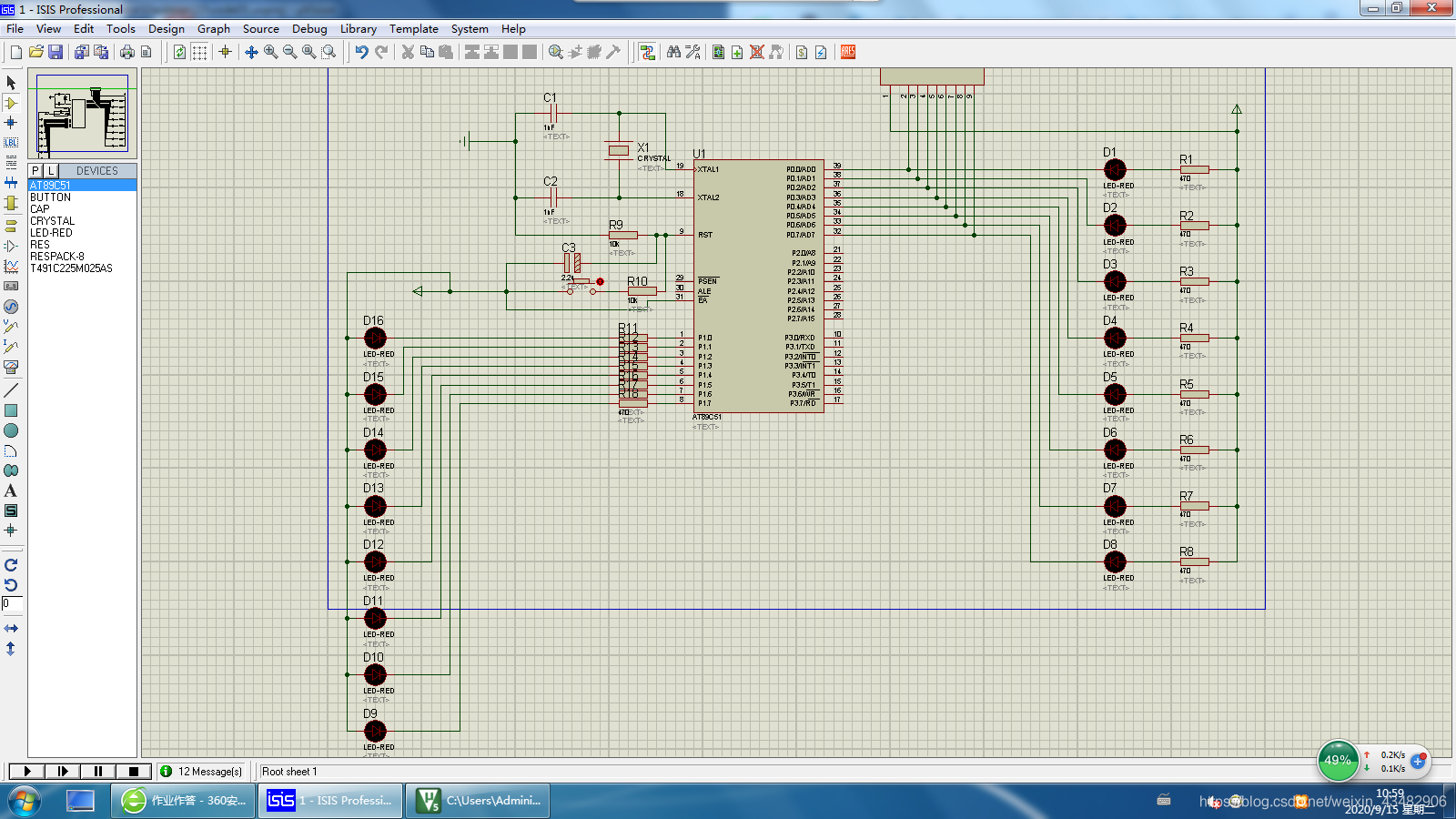Open the property assignment tool

(x=693, y=53)
